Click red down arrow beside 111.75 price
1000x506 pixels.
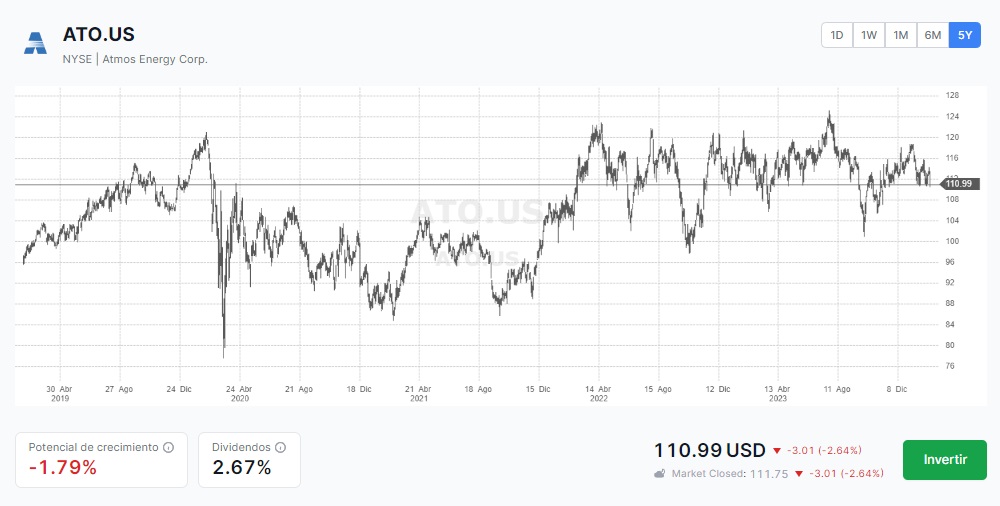click(799, 474)
